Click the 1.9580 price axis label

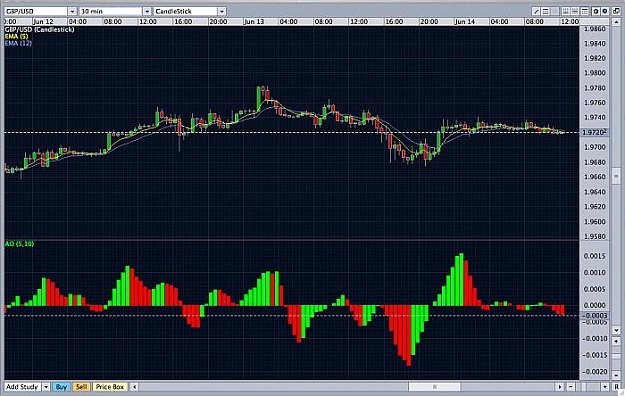[594, 236]
